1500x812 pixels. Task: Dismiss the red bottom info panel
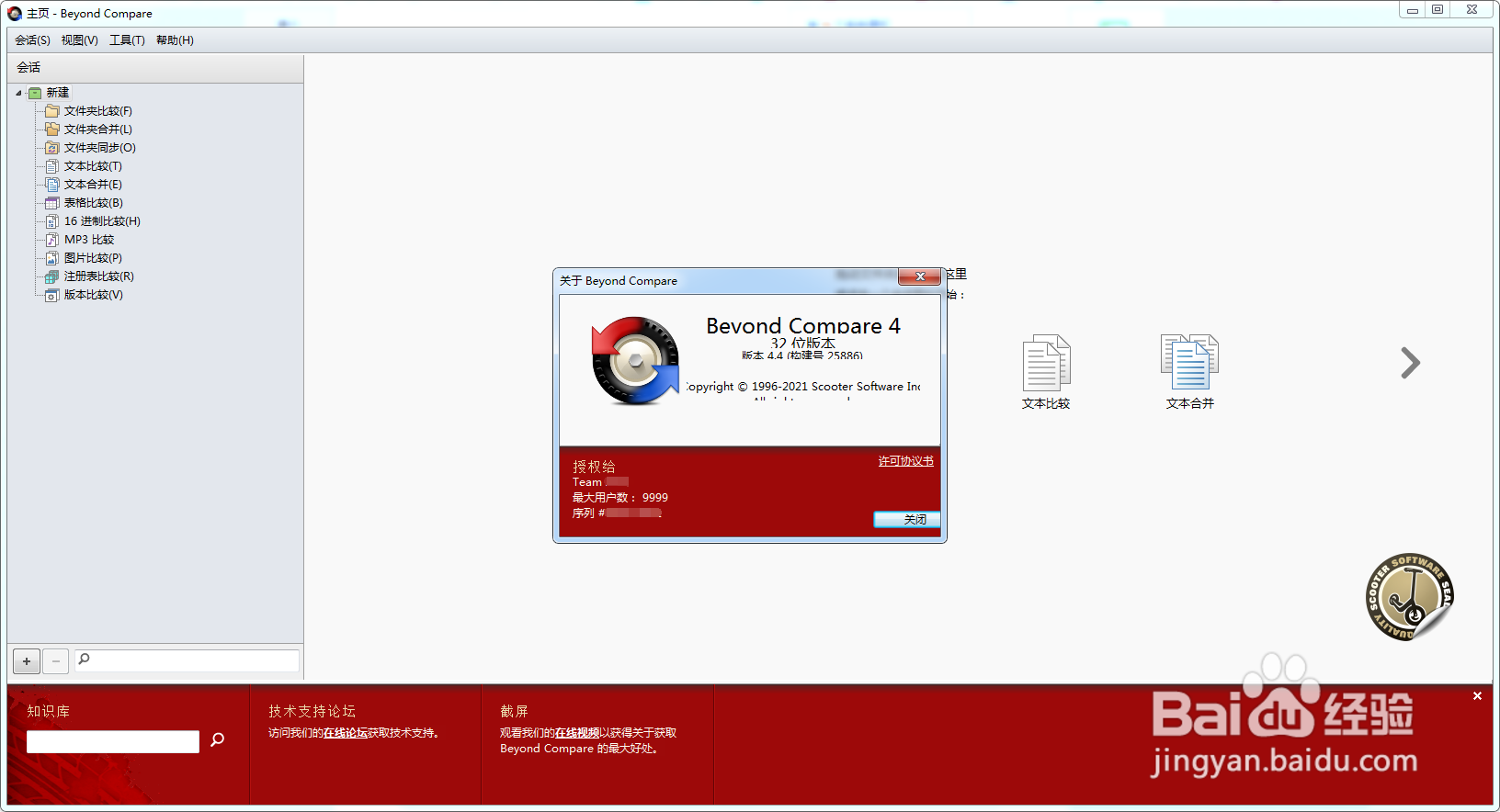1477,696
